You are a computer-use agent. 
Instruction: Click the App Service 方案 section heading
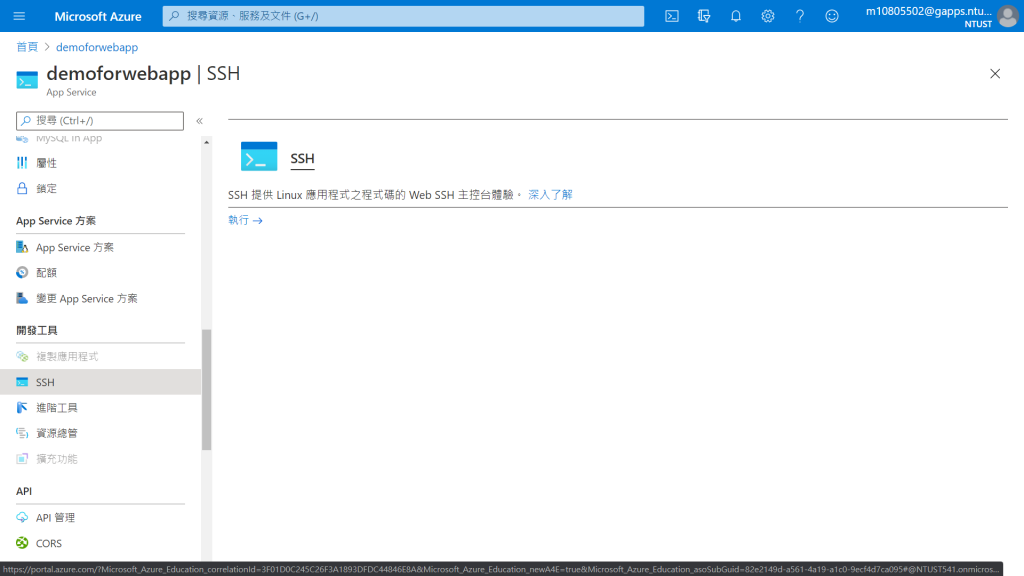click(56, 221)
